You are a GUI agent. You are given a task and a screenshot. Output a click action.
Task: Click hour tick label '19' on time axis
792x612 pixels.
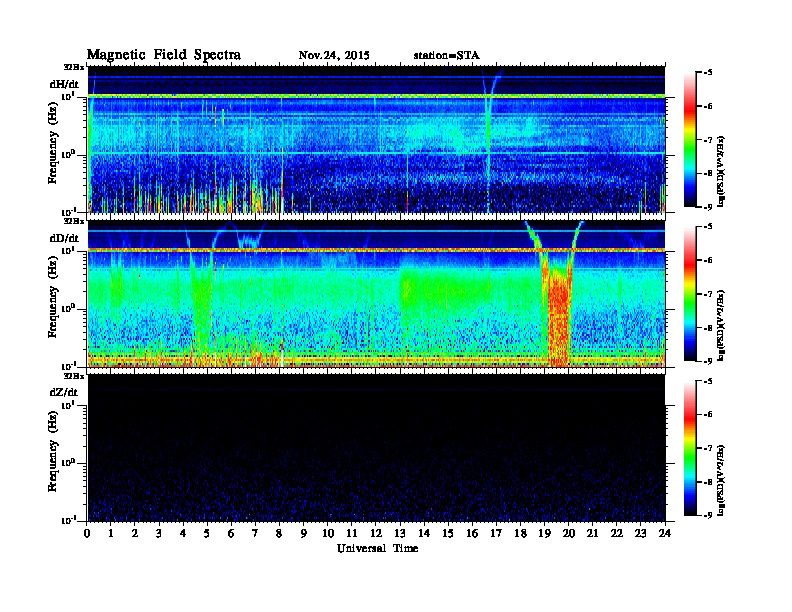(544, 533)
